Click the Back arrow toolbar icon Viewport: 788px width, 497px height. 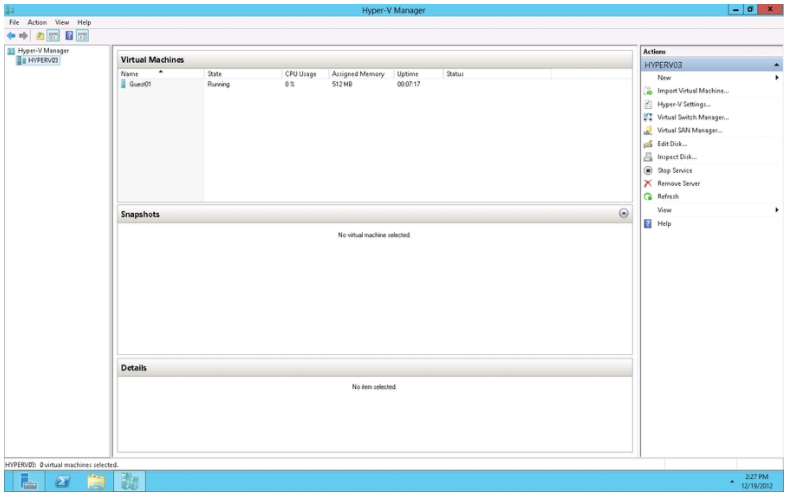pos(11,36)
